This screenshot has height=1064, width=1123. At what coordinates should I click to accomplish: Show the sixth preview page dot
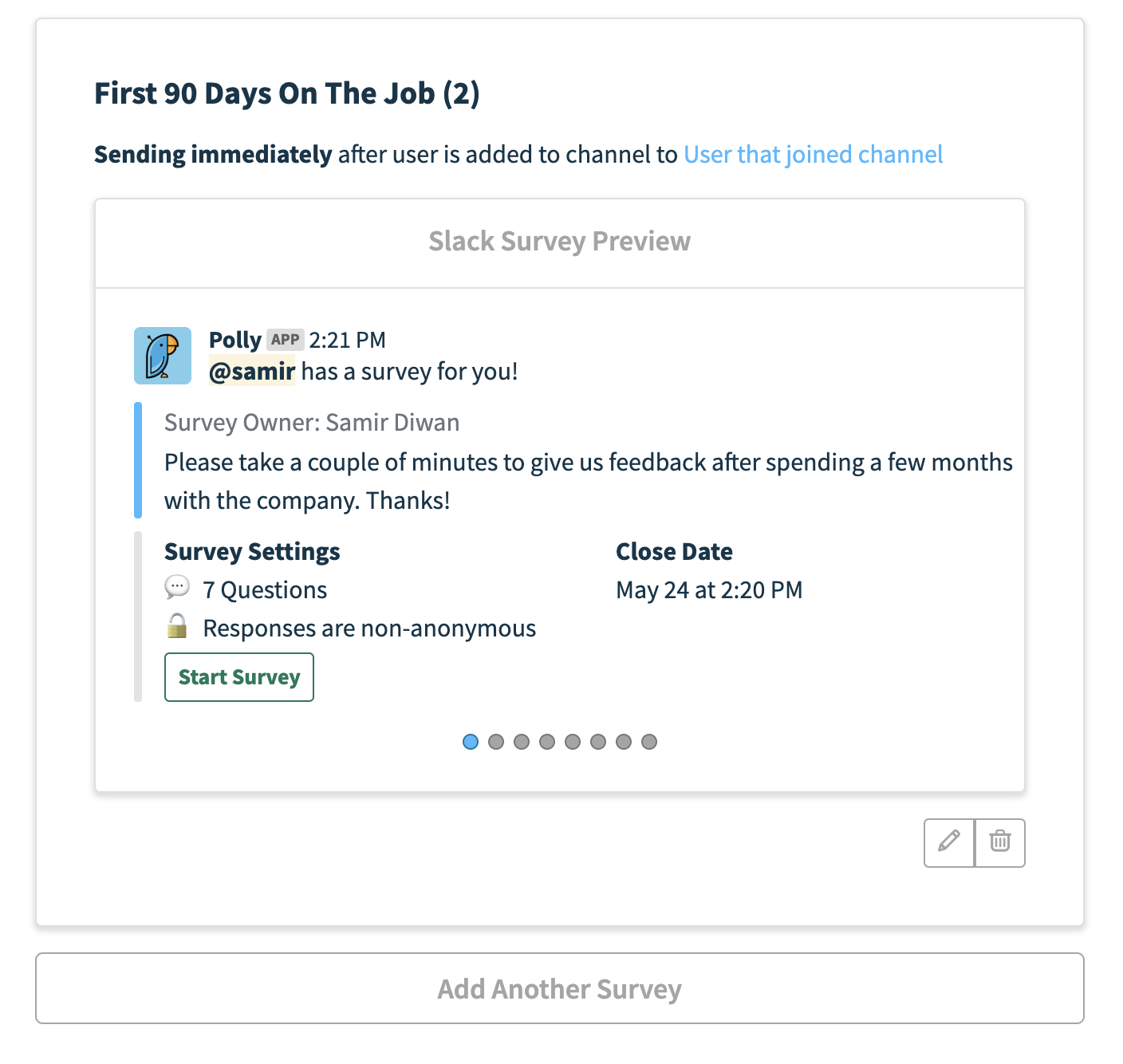point(598,742)
